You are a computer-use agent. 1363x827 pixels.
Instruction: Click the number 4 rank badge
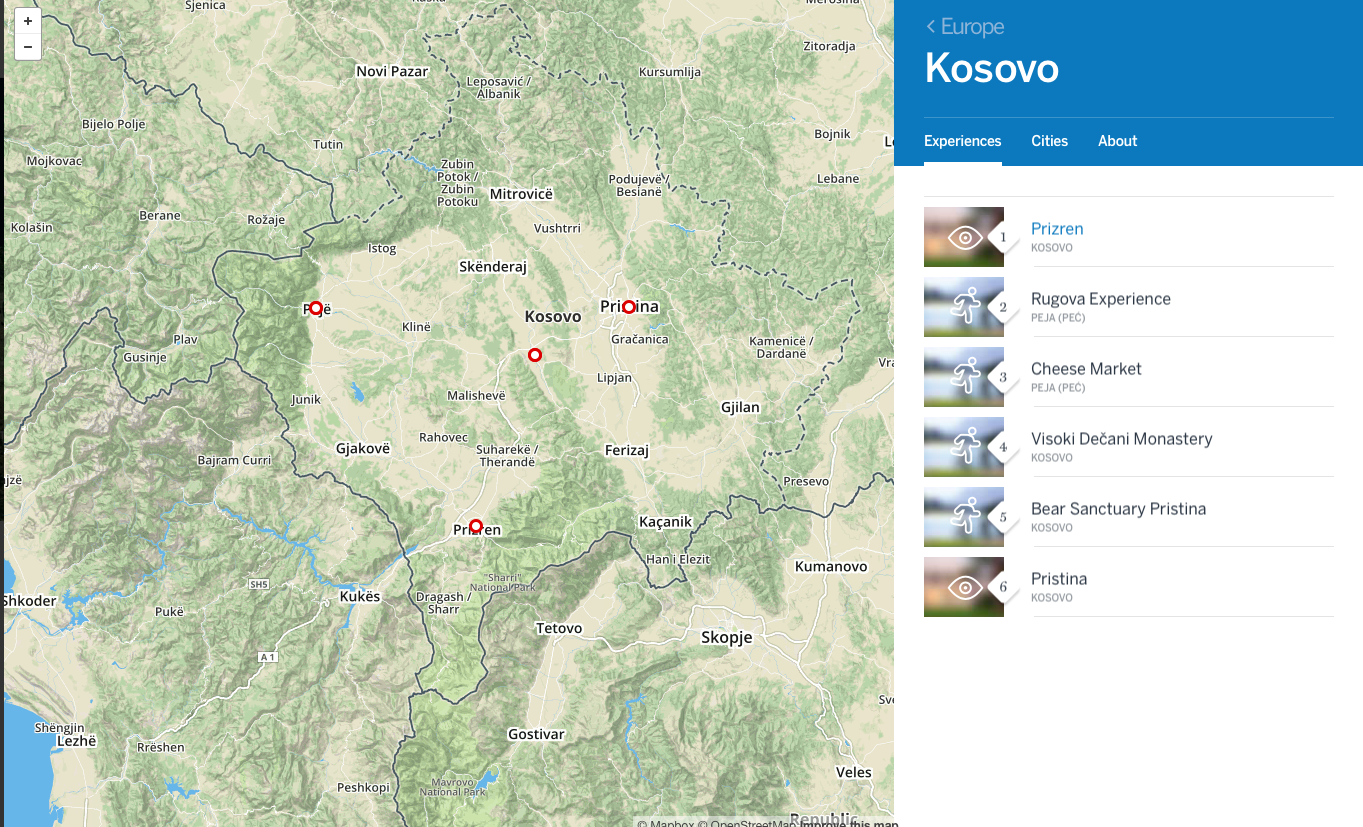coord(1003,448)
